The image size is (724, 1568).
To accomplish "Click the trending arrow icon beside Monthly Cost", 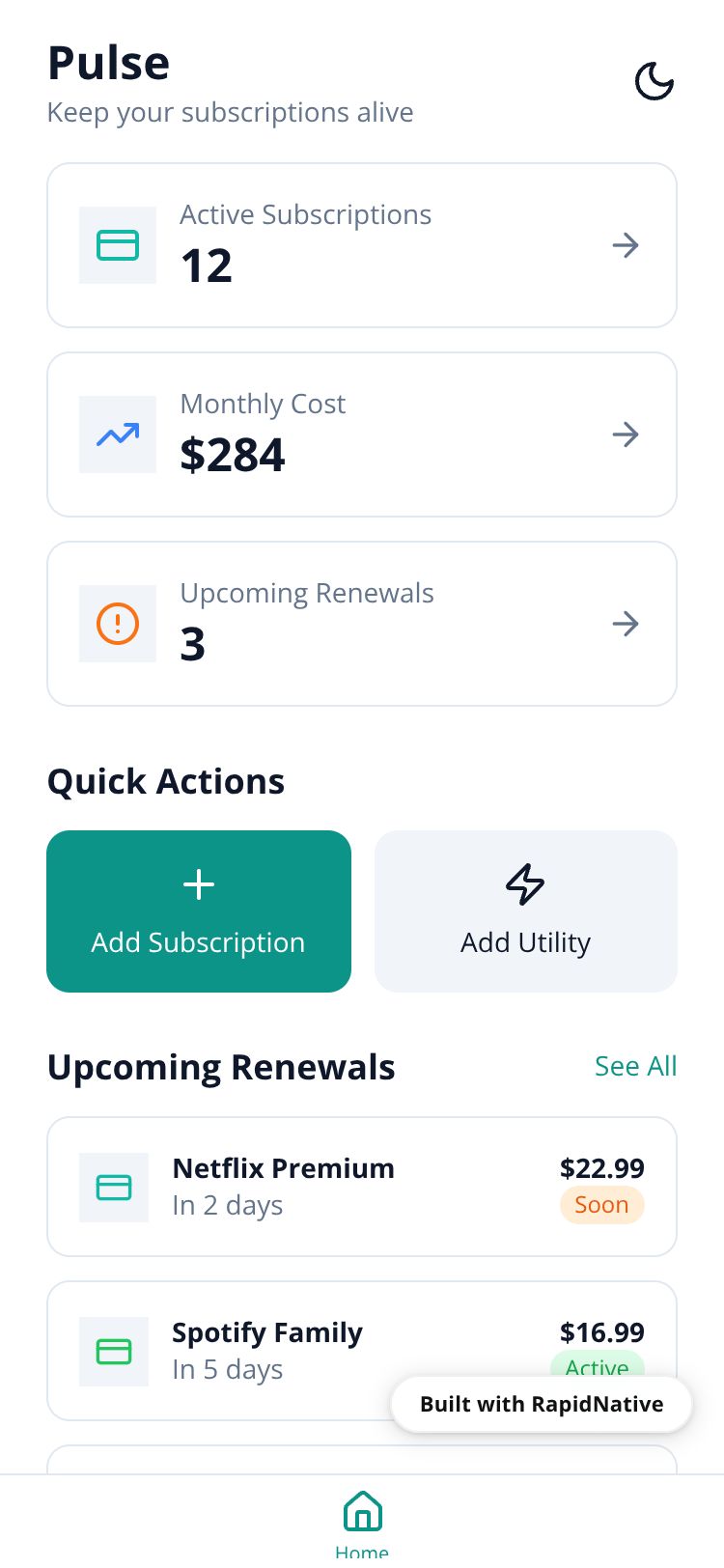I will [118, 434].
